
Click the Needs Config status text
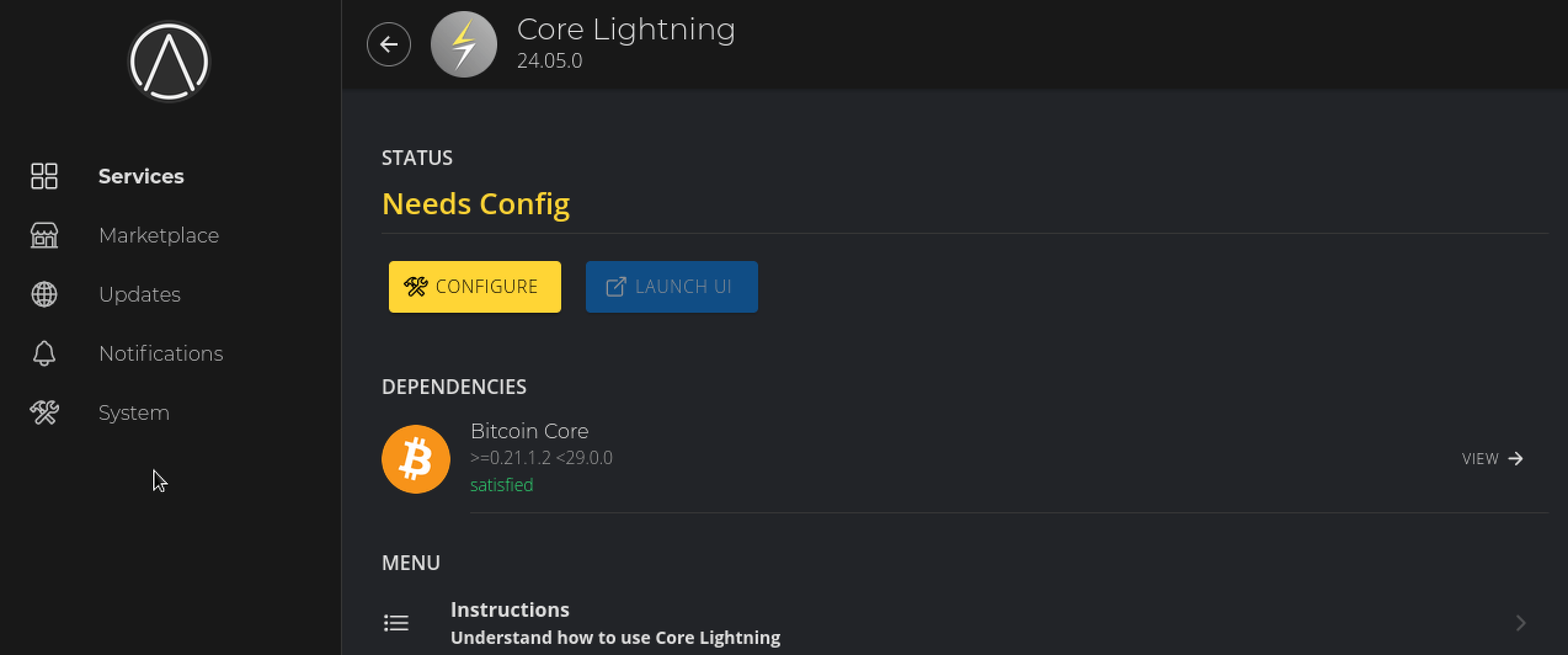coord(476,204)
